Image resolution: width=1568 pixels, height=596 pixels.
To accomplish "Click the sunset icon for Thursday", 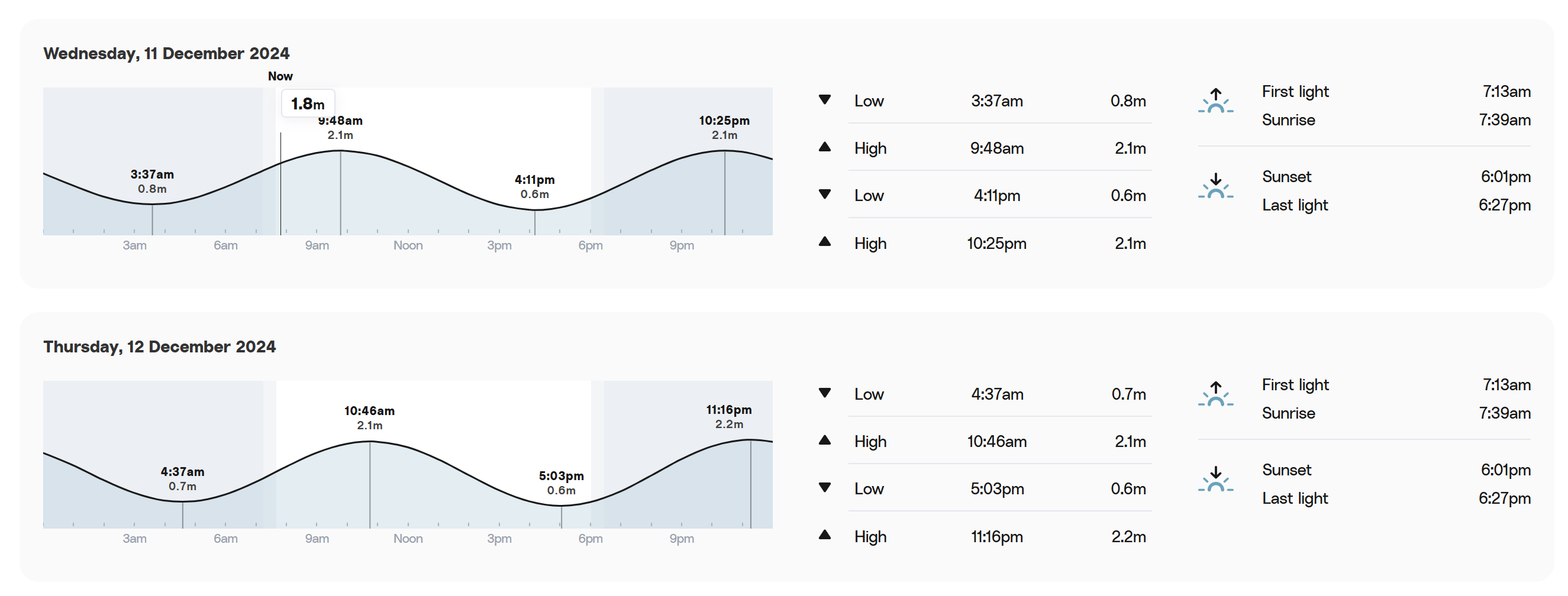I will (1215, 480).
